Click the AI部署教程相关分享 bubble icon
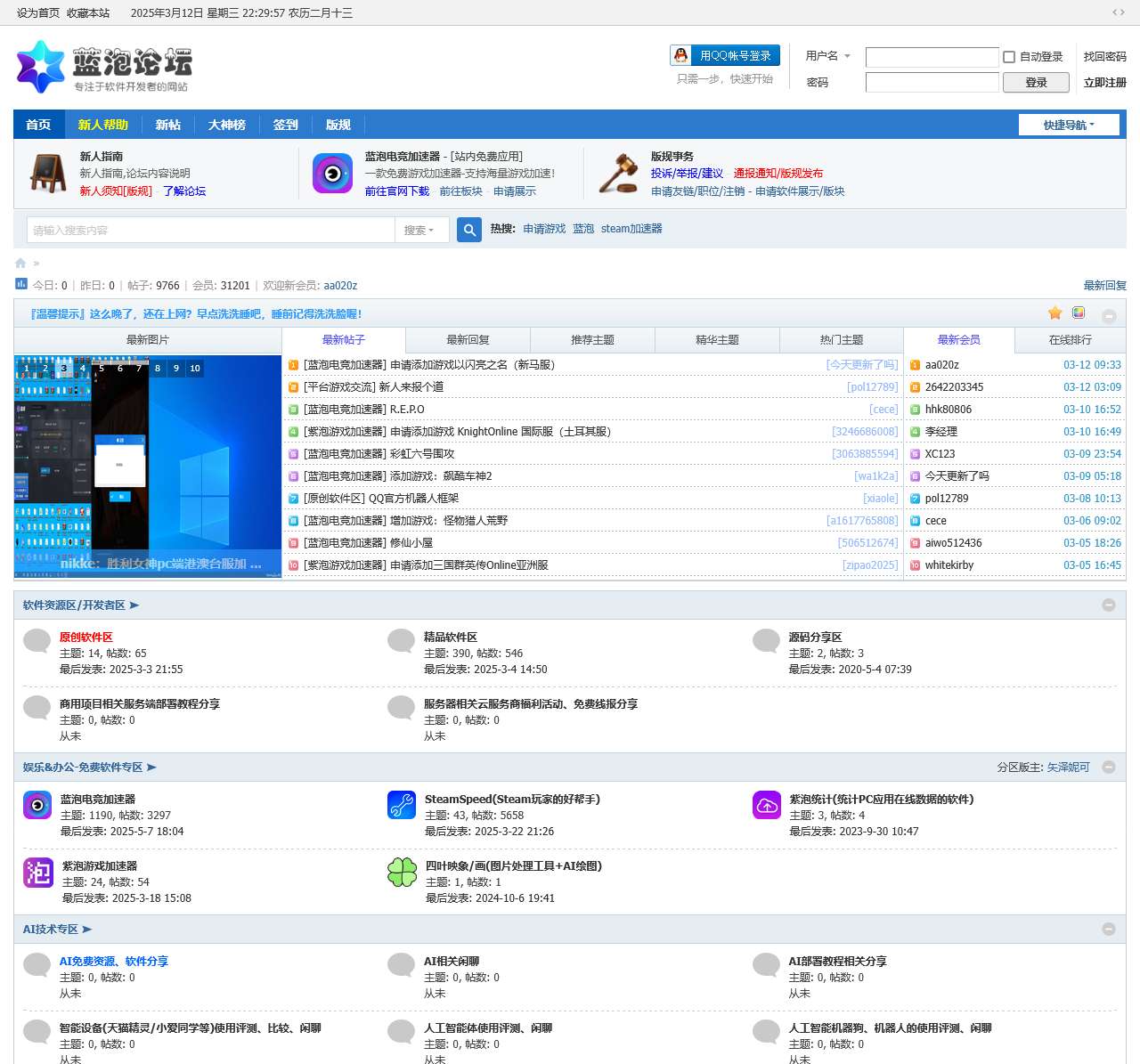 [x=766, y=965]
